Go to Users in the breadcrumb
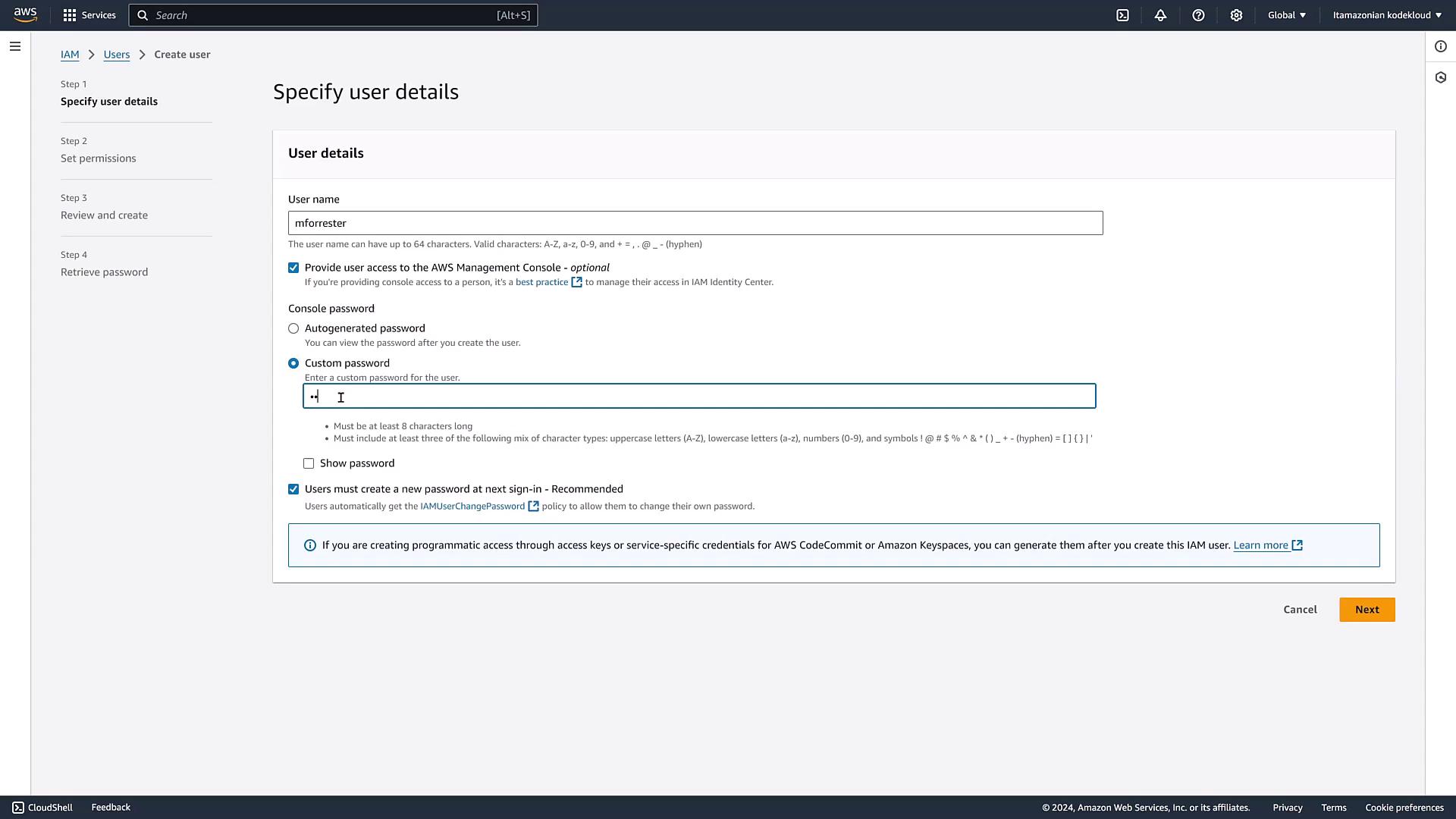The image size is (1456, 819). (x=117, y=55)
